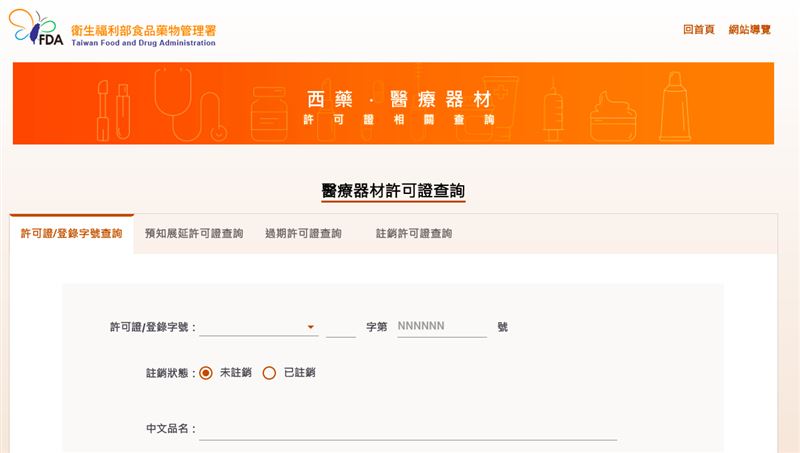The height and width of the screenshot is (453, 800).
Task: Go to 回首頁 home link
Action: [x=698, y=30]
